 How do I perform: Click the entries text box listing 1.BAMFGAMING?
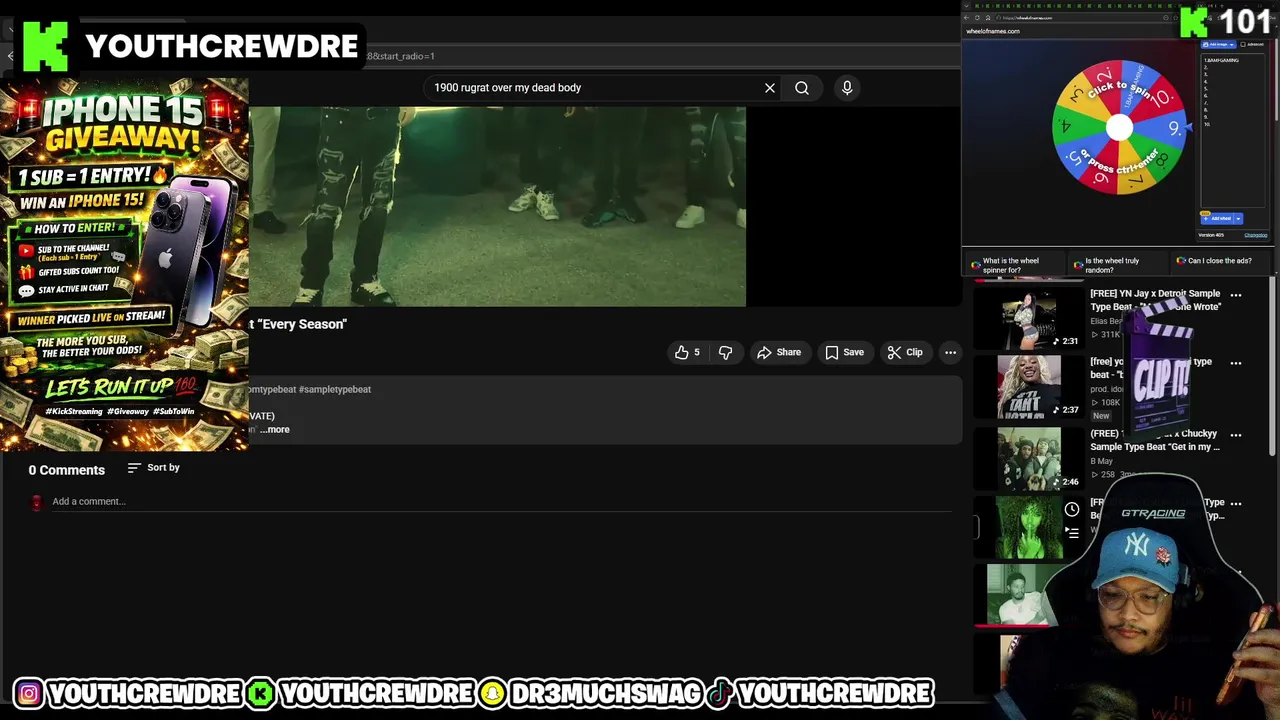(x=1233, y=130)
